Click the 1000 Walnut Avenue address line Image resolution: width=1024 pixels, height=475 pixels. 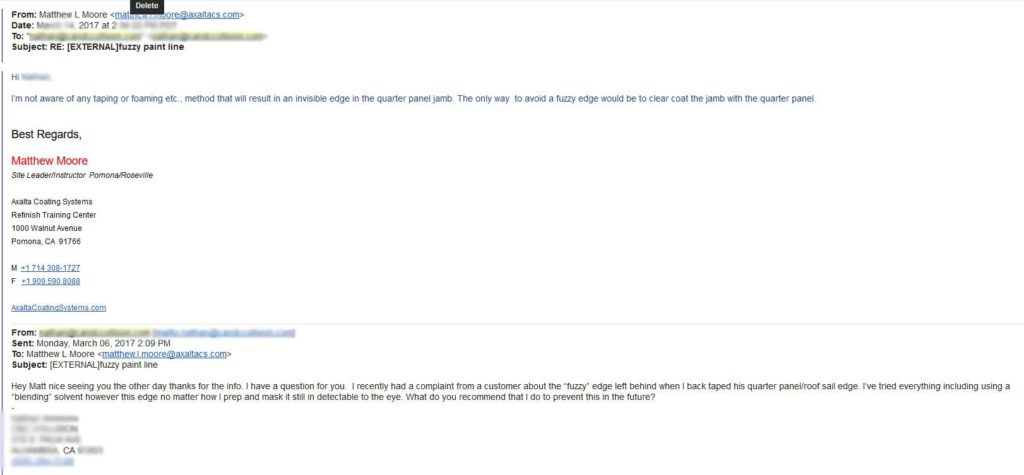click(46, 229)
